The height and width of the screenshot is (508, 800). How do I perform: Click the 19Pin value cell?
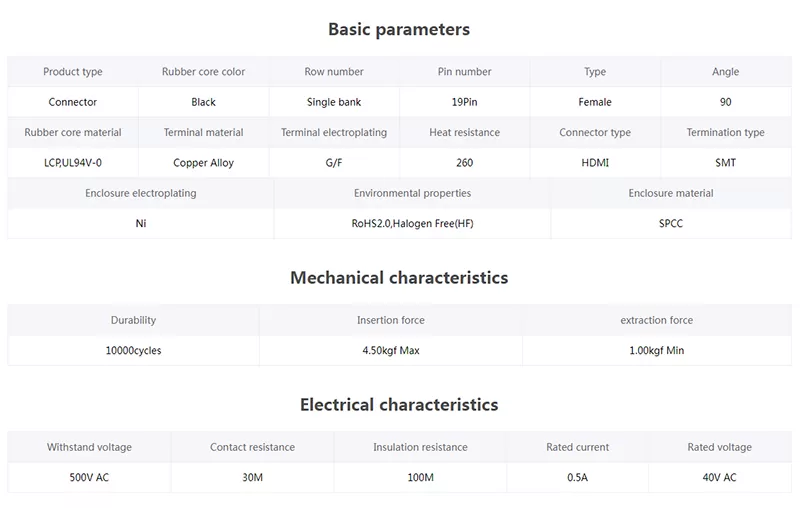coord(464,102)
